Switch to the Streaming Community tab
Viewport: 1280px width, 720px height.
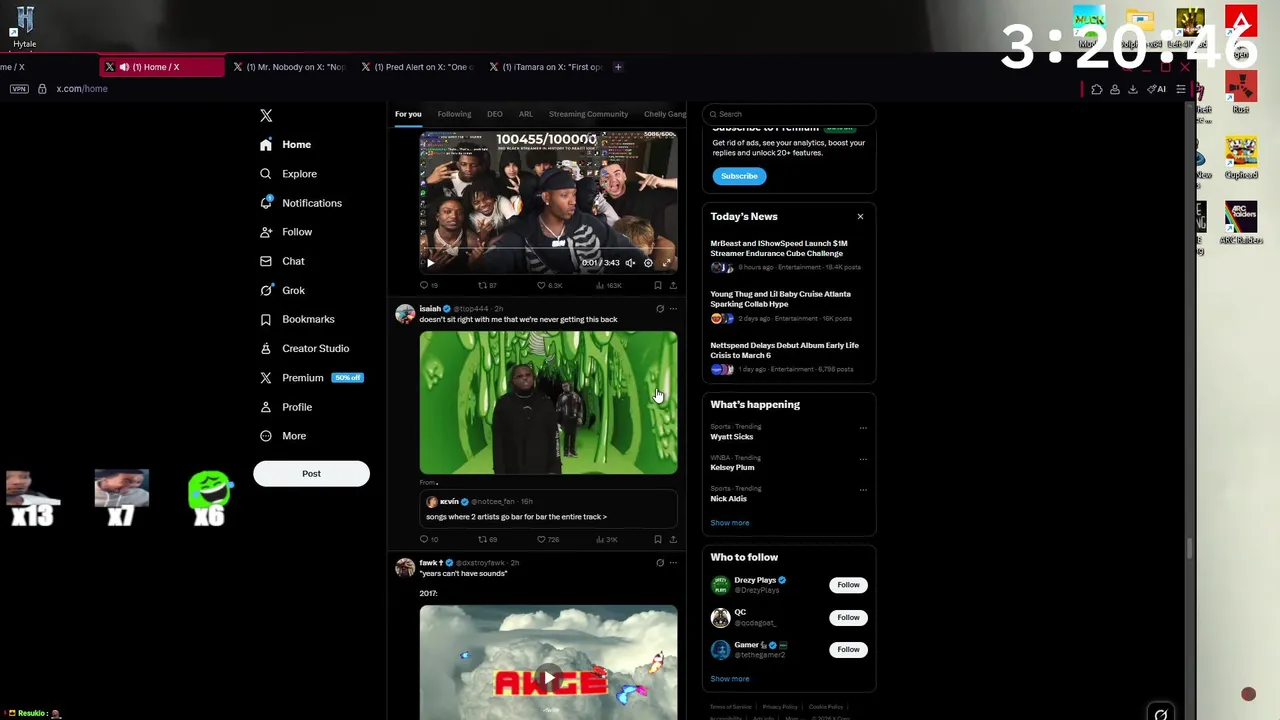[x=588, y=114]
